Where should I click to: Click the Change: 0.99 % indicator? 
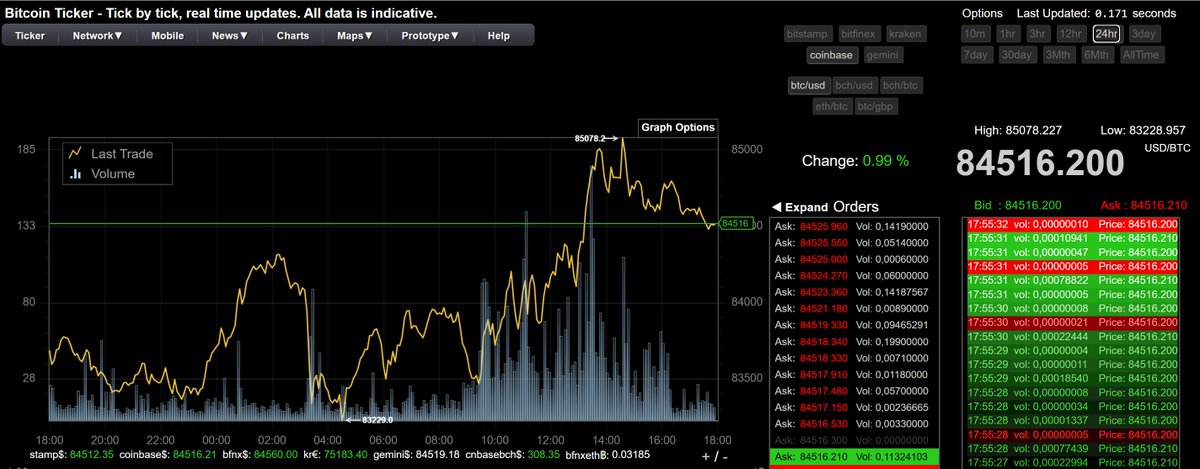point(856,160)
